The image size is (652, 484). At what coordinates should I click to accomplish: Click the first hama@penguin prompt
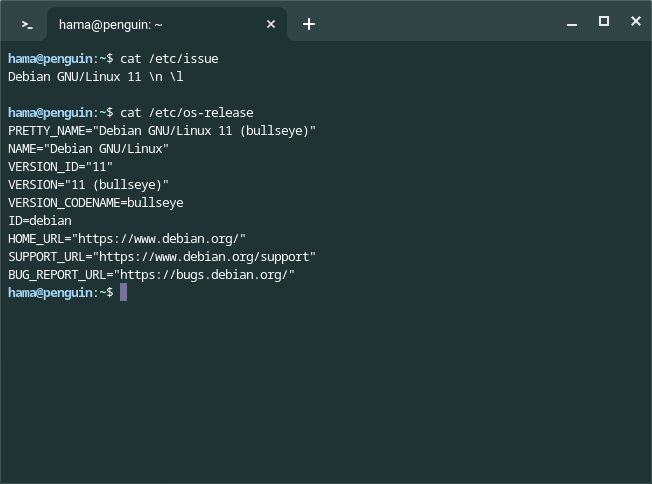point(61,59)
